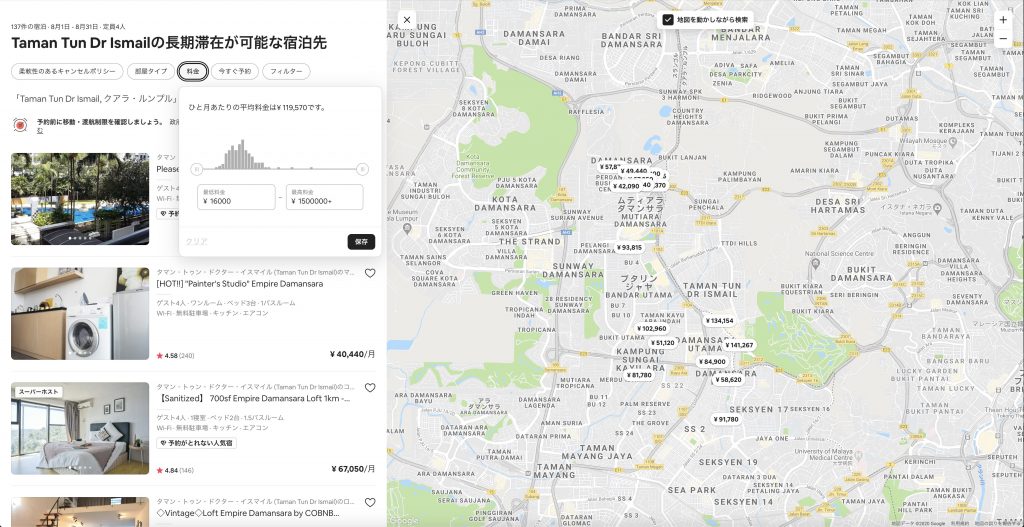Image resolution: width=1024 pixels, height=527 pixels.
Task: Click the 予約がとれない人気宿 badge on loft listing
Action: [x=197, y=443]
